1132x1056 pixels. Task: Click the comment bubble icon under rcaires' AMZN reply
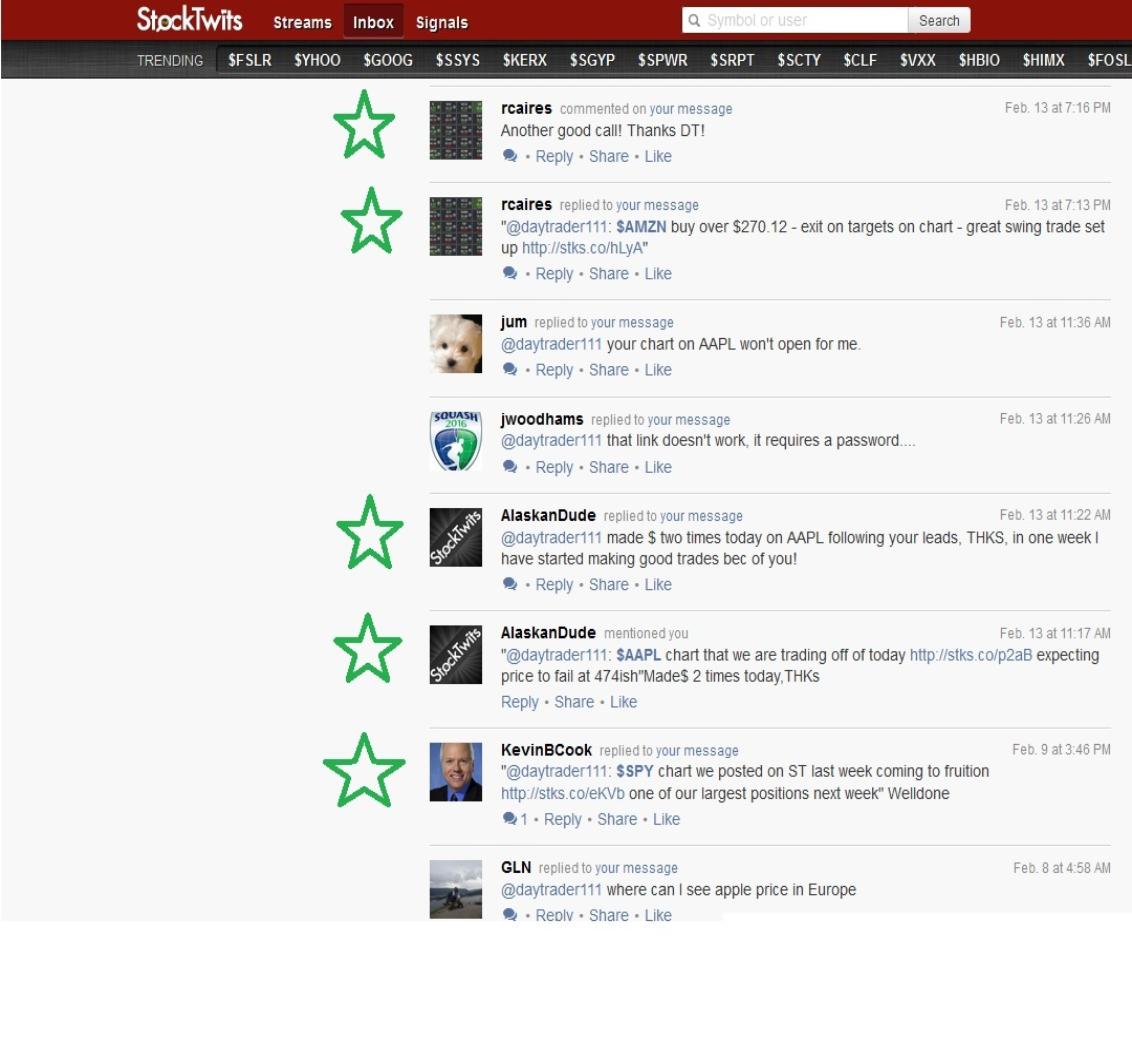pyautogui.click(x=510, y=274)
